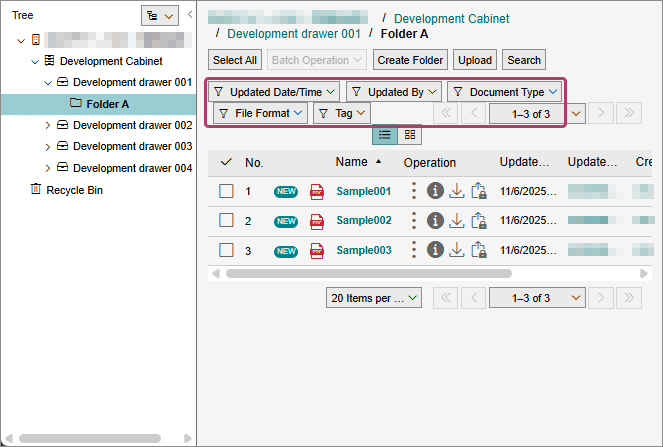Select the checkbox for Sample003
The width and height of the screenshot is (663, 447).
pos(226,250)
